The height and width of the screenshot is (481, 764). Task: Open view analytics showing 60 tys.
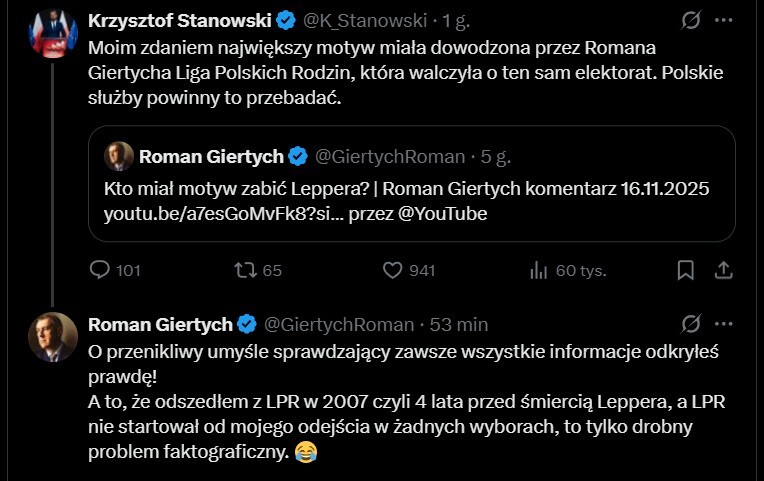coord(539,270)
